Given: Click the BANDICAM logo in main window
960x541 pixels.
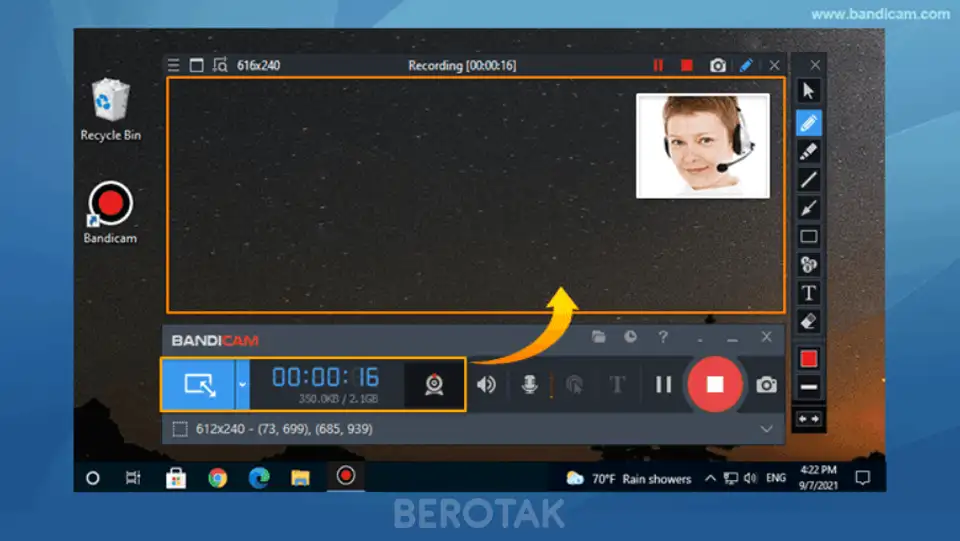Looking at the screenshot, I should [x=215, y=340].
